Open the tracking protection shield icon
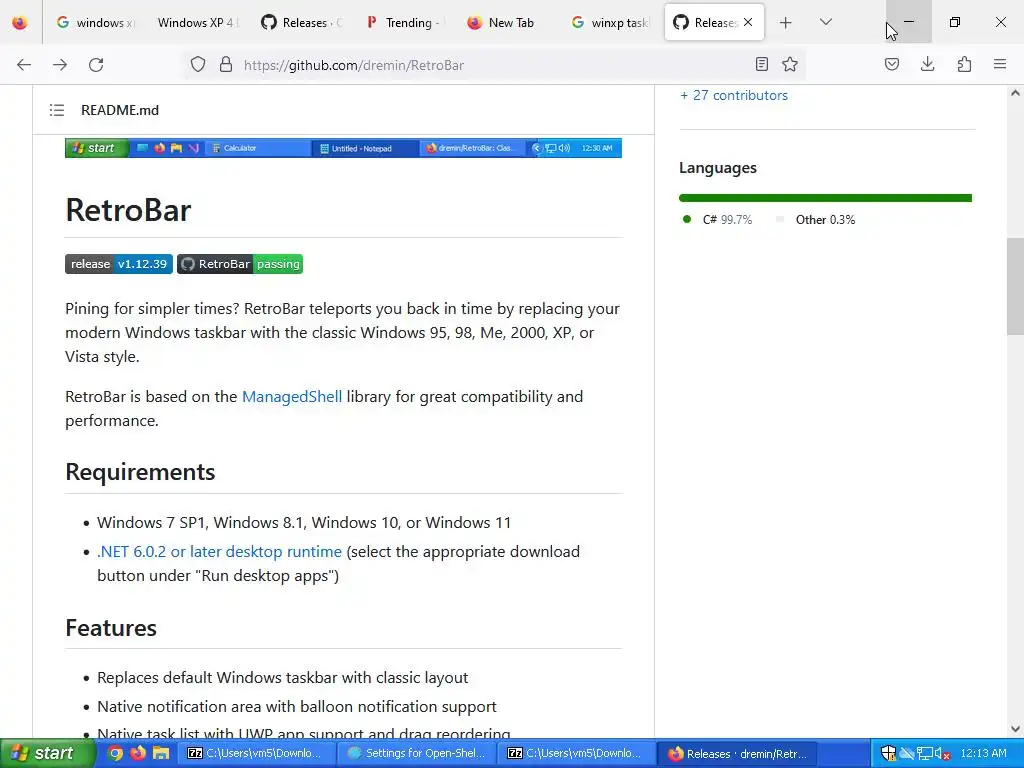 pos(198,65)
